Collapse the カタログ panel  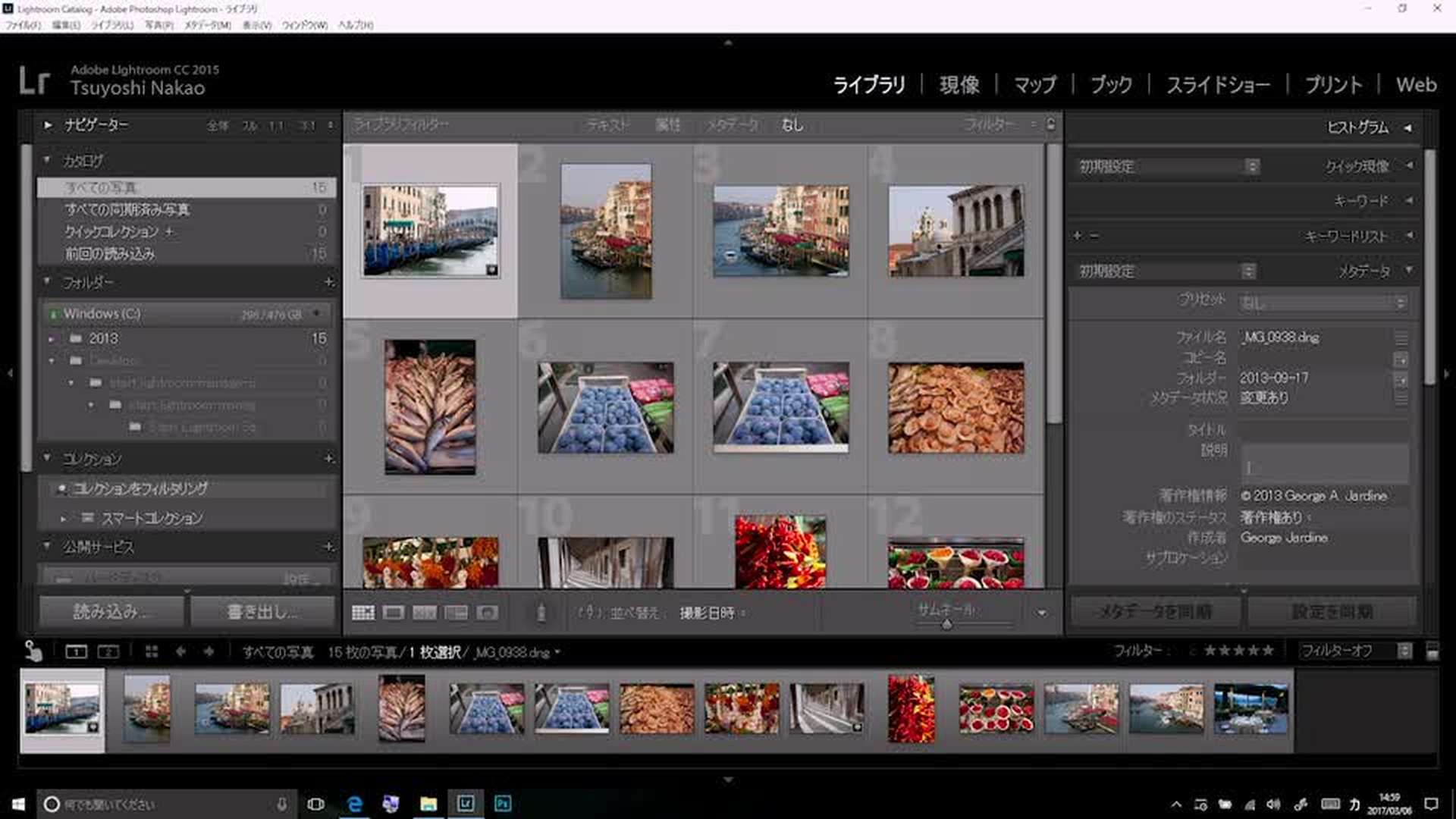coord(48,160)
